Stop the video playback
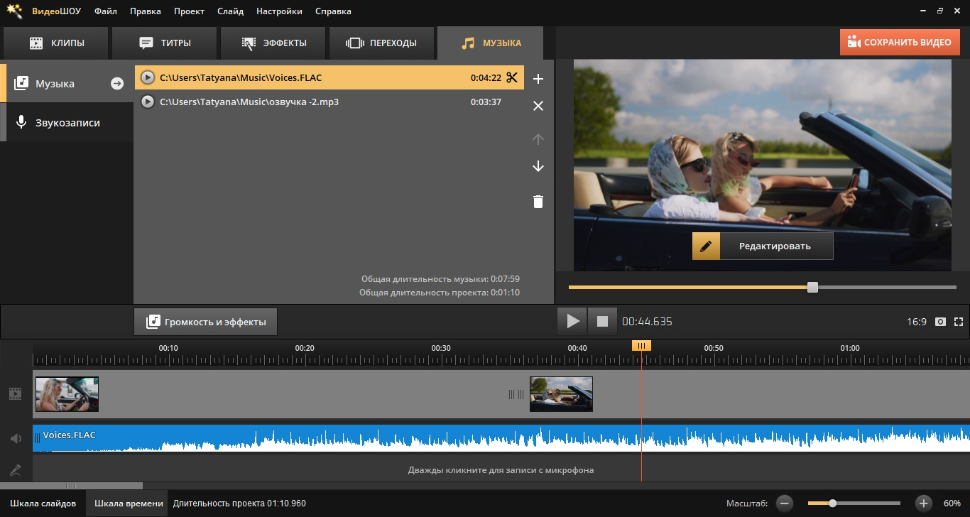Viewport: 970px width, 517px height. [x=602, y=321]
